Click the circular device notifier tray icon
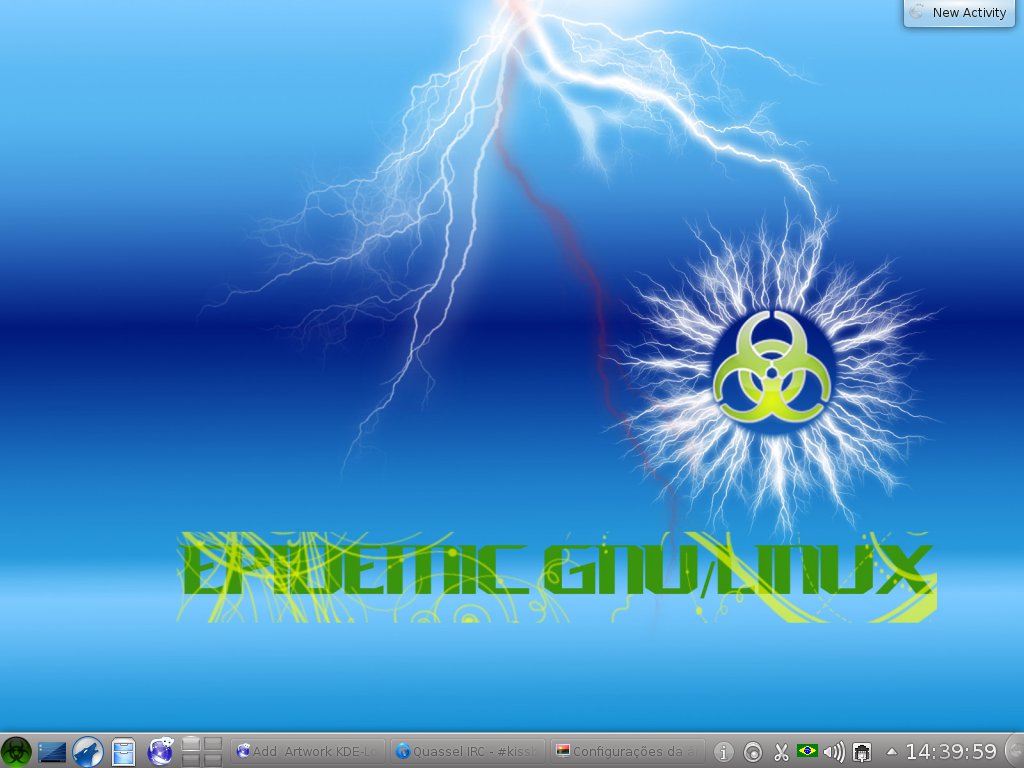The width and height of the screenshot is (1024, 768). [752, 752]
